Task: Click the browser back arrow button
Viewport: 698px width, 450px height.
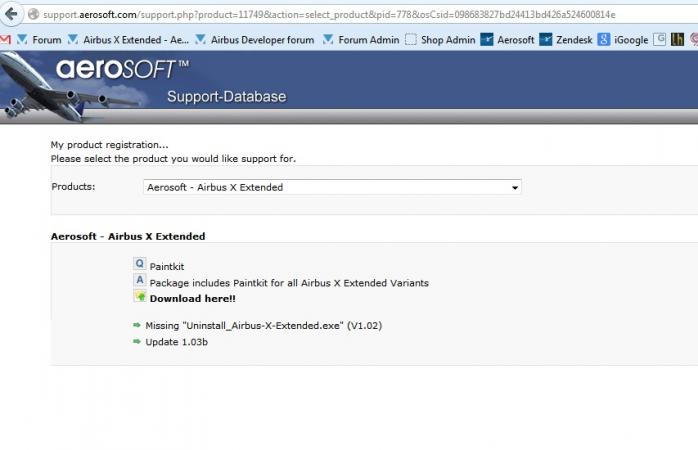Action: [x=11, y=14]
